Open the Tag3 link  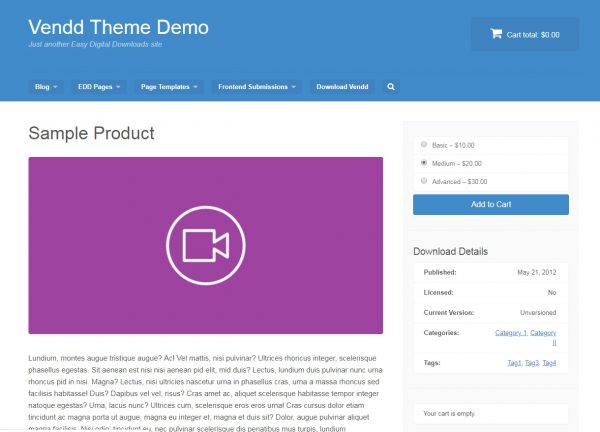point(532,363)
